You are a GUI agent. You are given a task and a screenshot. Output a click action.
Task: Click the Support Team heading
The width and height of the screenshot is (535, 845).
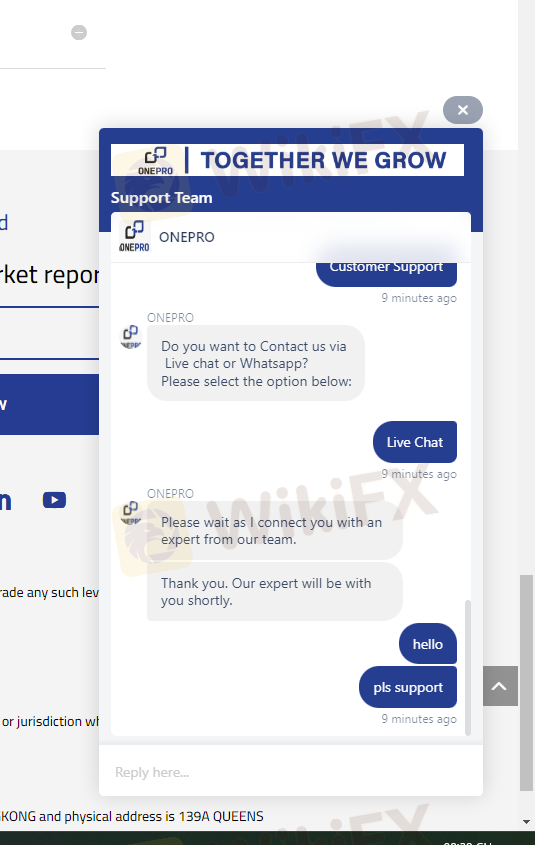click(x=162, y=198)
